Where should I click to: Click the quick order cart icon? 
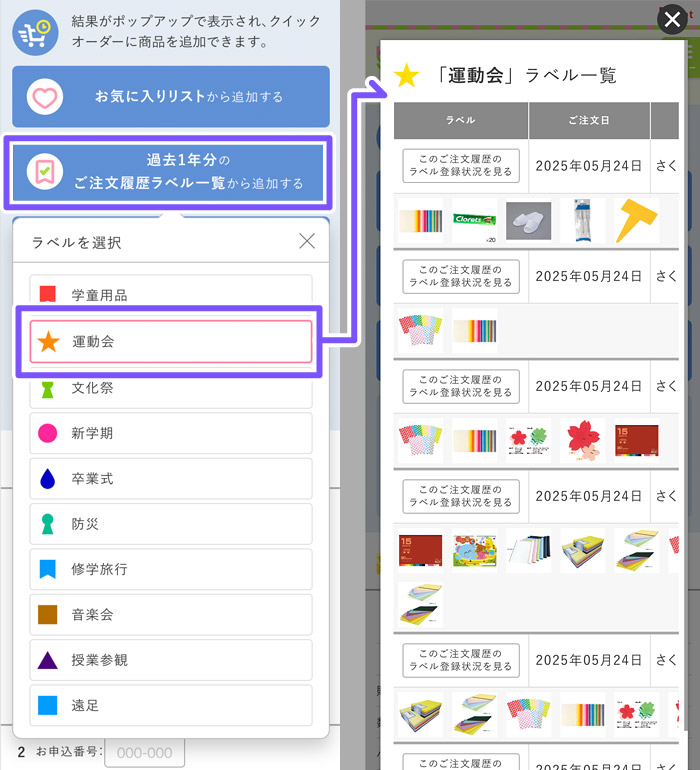[35, 32]
